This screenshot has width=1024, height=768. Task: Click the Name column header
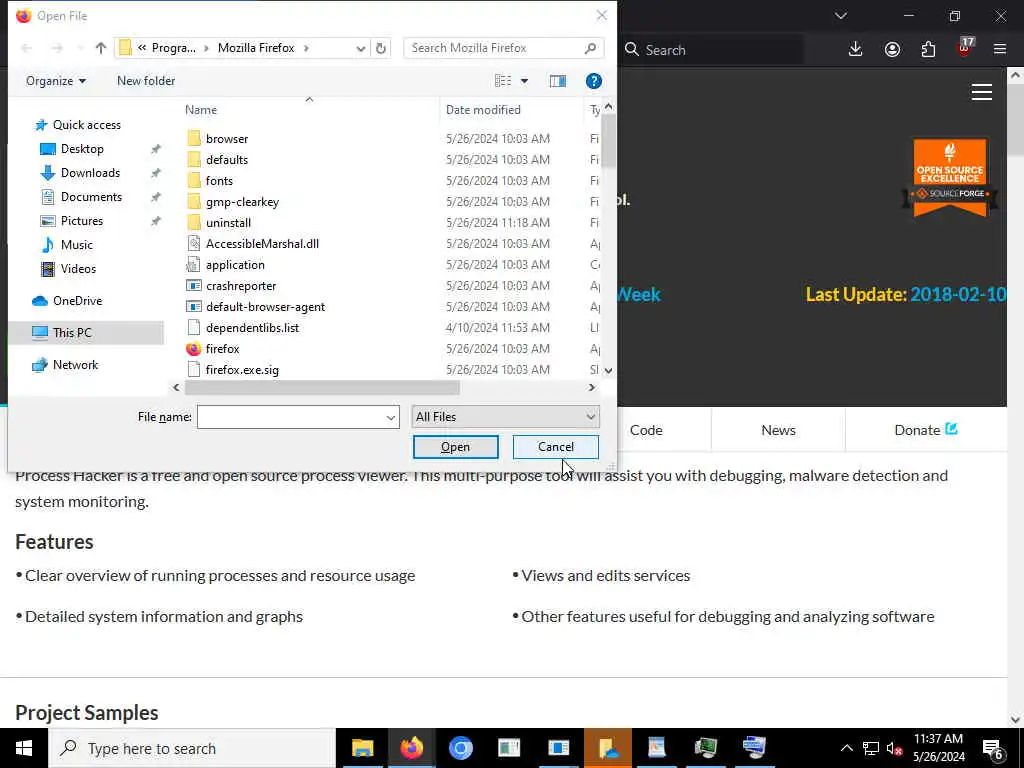[x=200, y=110]
